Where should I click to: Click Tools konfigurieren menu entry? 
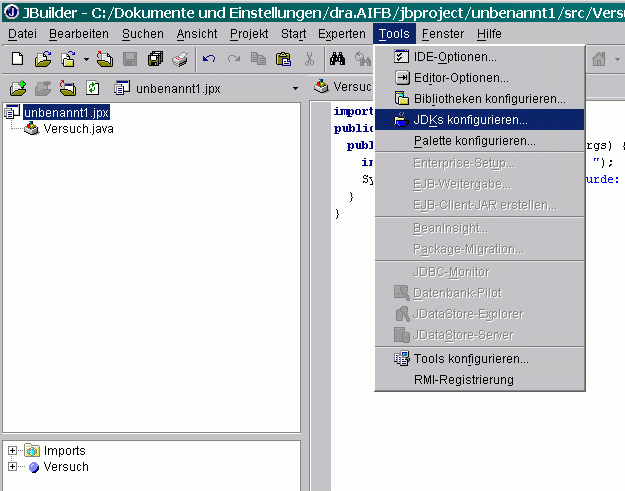[x=470, y=359]
